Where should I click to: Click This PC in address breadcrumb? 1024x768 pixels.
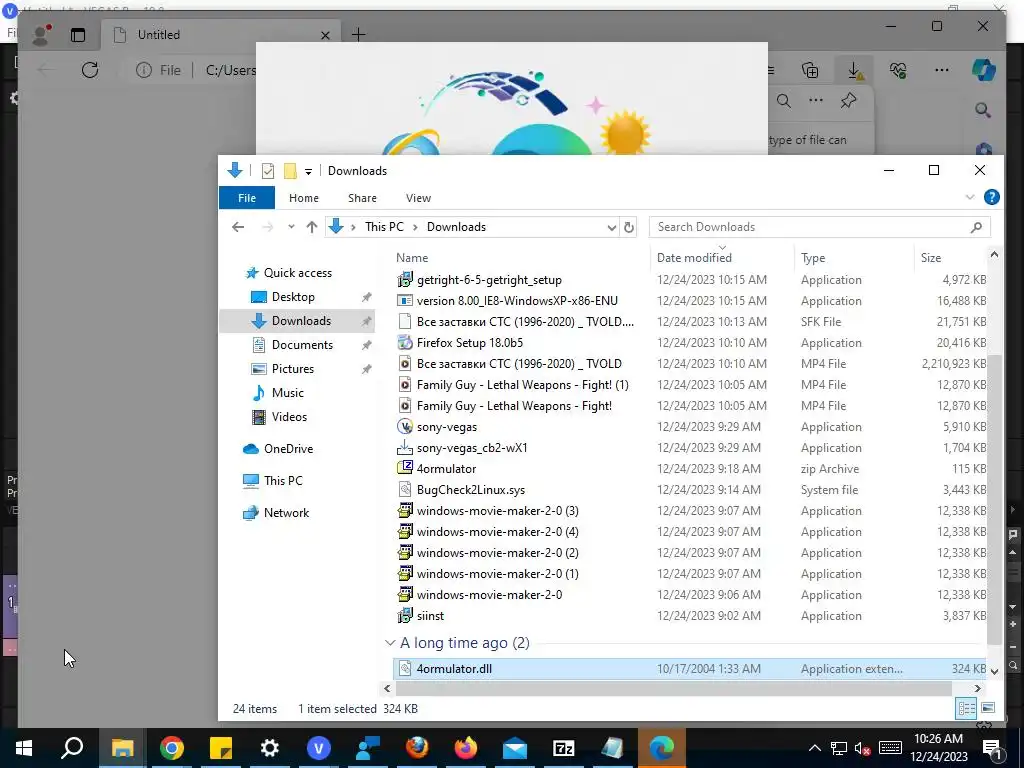[384, 227]
